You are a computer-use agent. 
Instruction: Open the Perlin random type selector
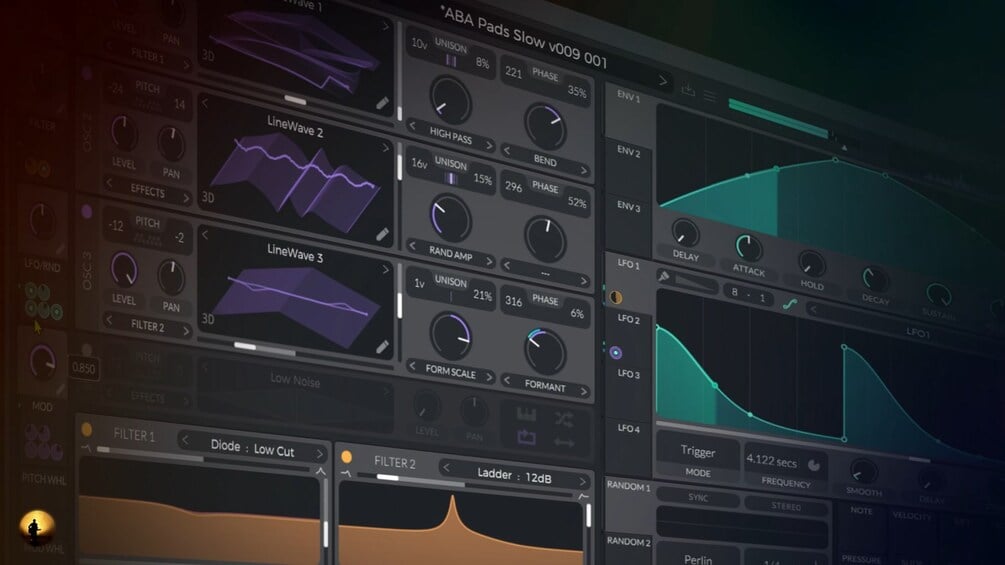[698, 559]
